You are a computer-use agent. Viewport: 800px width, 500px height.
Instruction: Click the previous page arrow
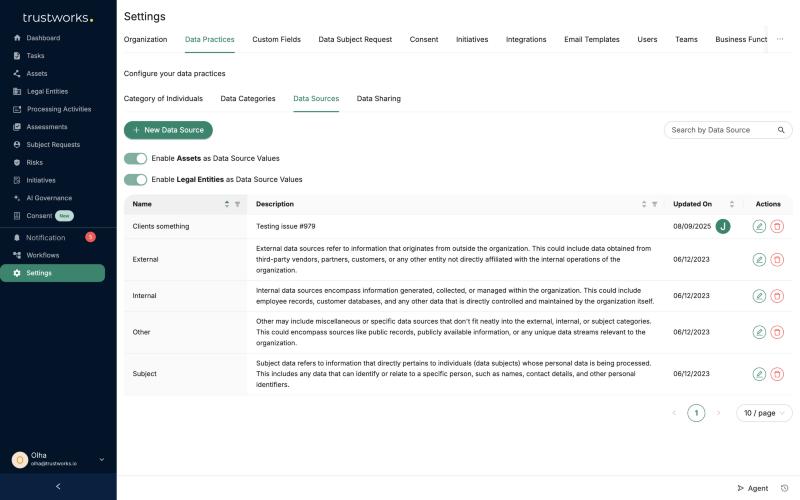tap(674, 413)
